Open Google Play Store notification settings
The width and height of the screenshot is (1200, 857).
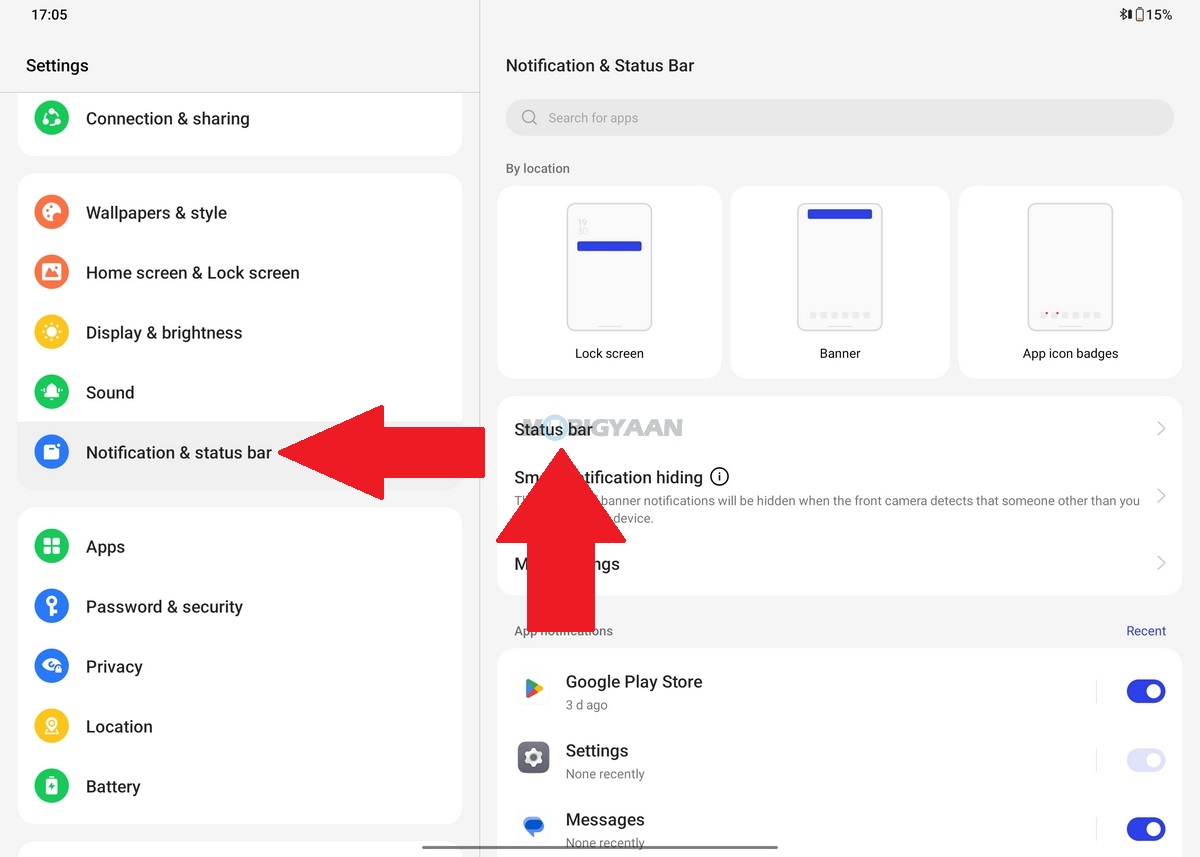click(634, 691)
